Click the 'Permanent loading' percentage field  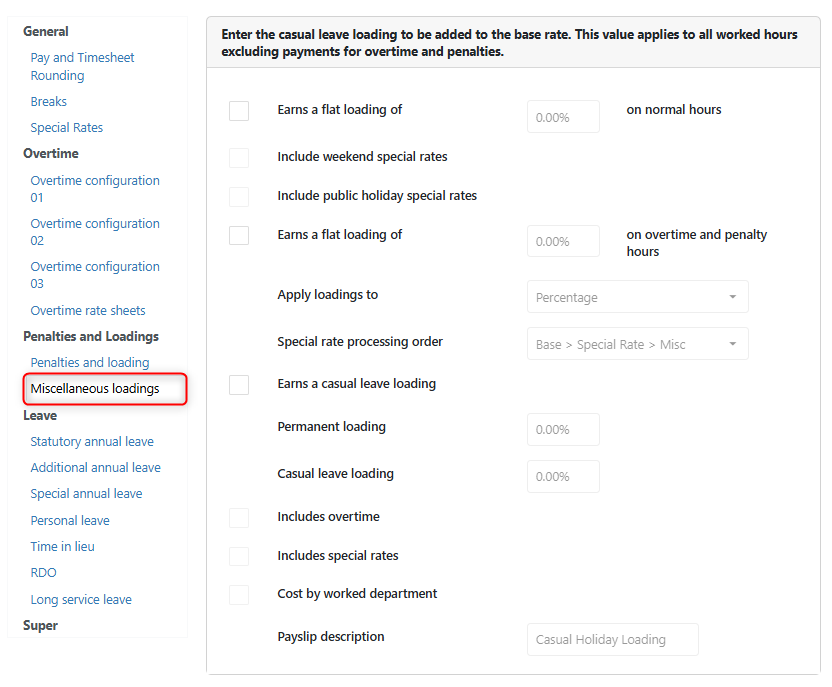[563, 429]
